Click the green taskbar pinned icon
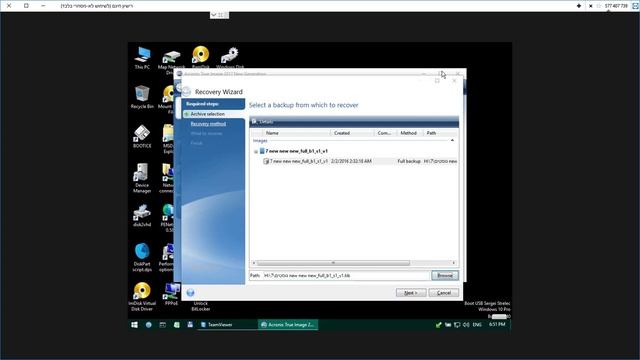Screen dimensions: 640x360 click(x=176, y=325)
